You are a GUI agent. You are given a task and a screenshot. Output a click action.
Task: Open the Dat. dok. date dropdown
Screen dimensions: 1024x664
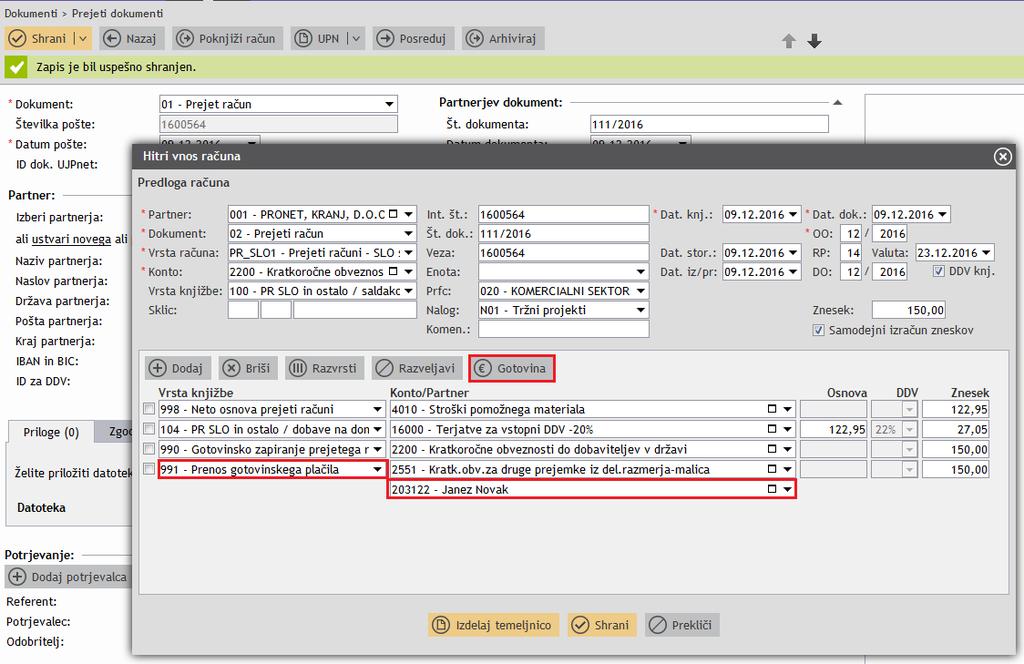coord(942,214)
